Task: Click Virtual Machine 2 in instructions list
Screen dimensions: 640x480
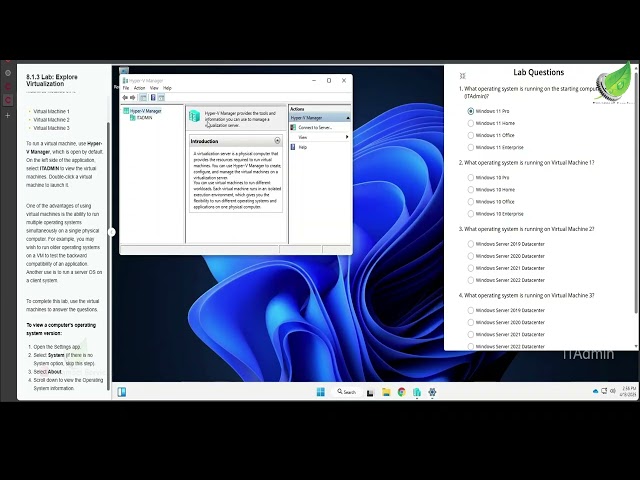Action: click(51, 120)
